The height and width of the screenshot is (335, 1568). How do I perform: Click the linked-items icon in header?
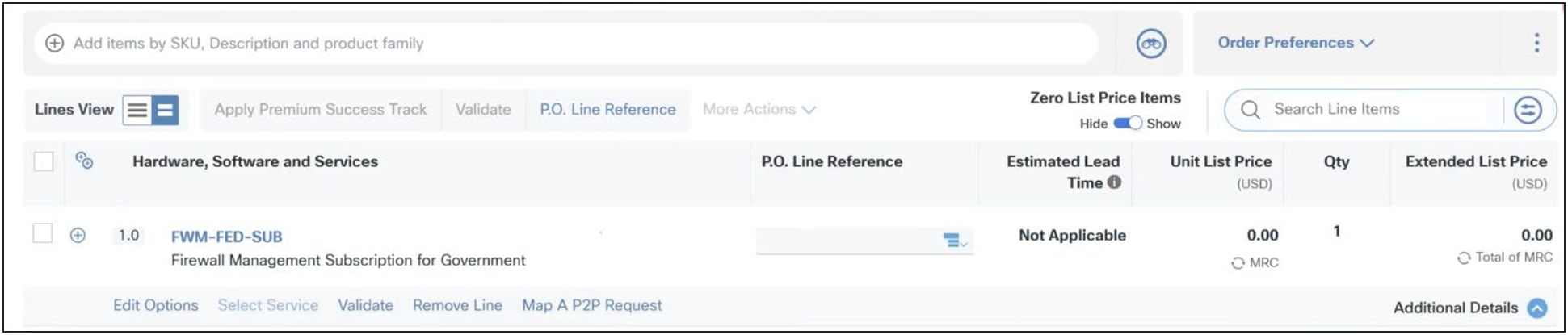84,161
